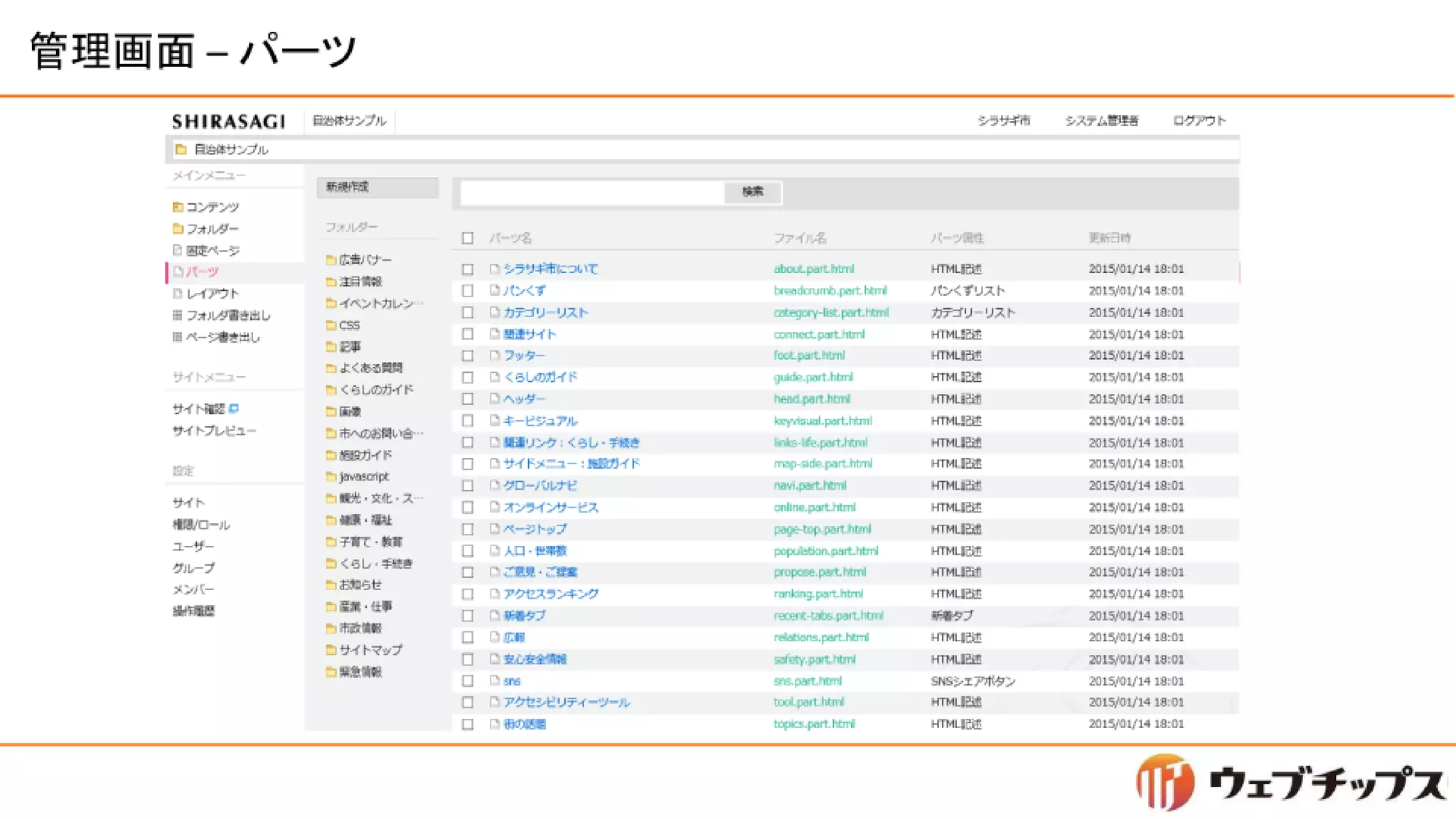Click the folder icon in 自治体サンプル breadcrumb
Image resolution: width=1456 pixels, height=819 pixels.
tap(181, 149)
